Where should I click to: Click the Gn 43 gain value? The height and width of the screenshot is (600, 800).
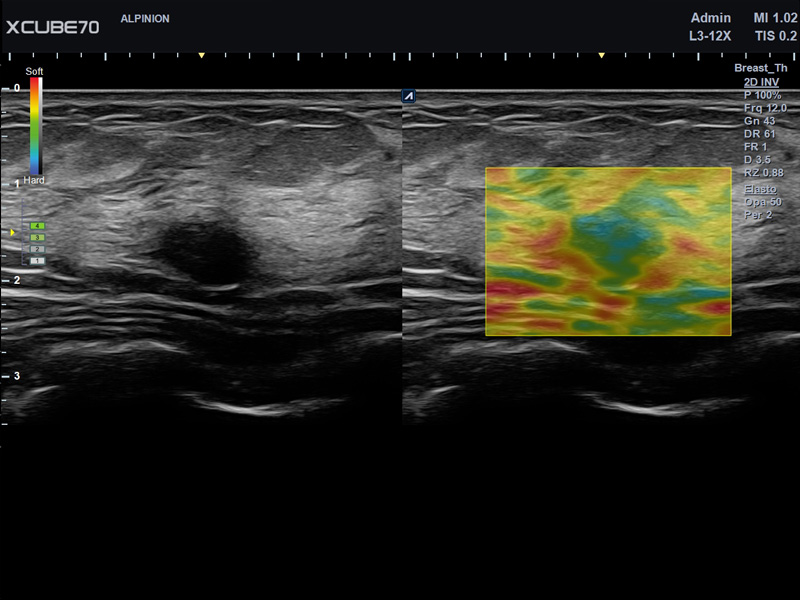point(756,121)
